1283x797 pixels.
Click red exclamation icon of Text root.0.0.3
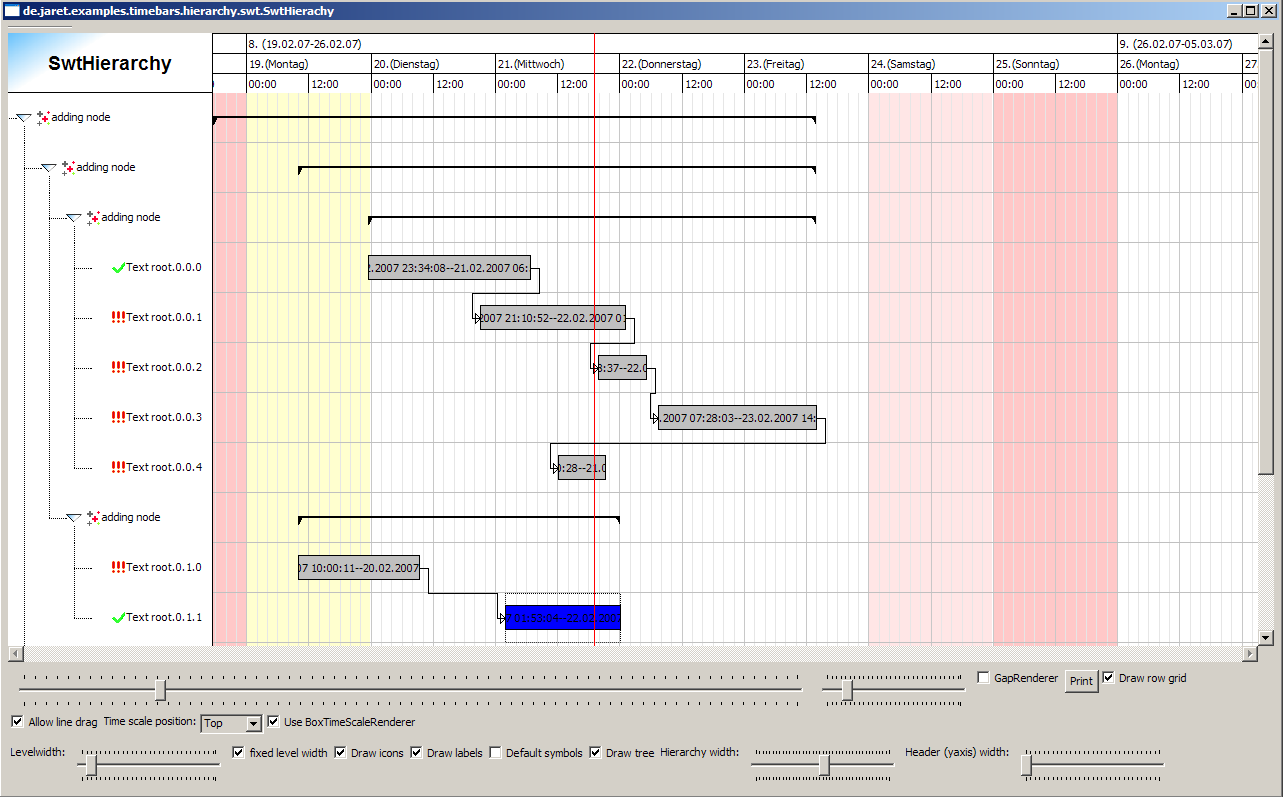tap(118, 418)
